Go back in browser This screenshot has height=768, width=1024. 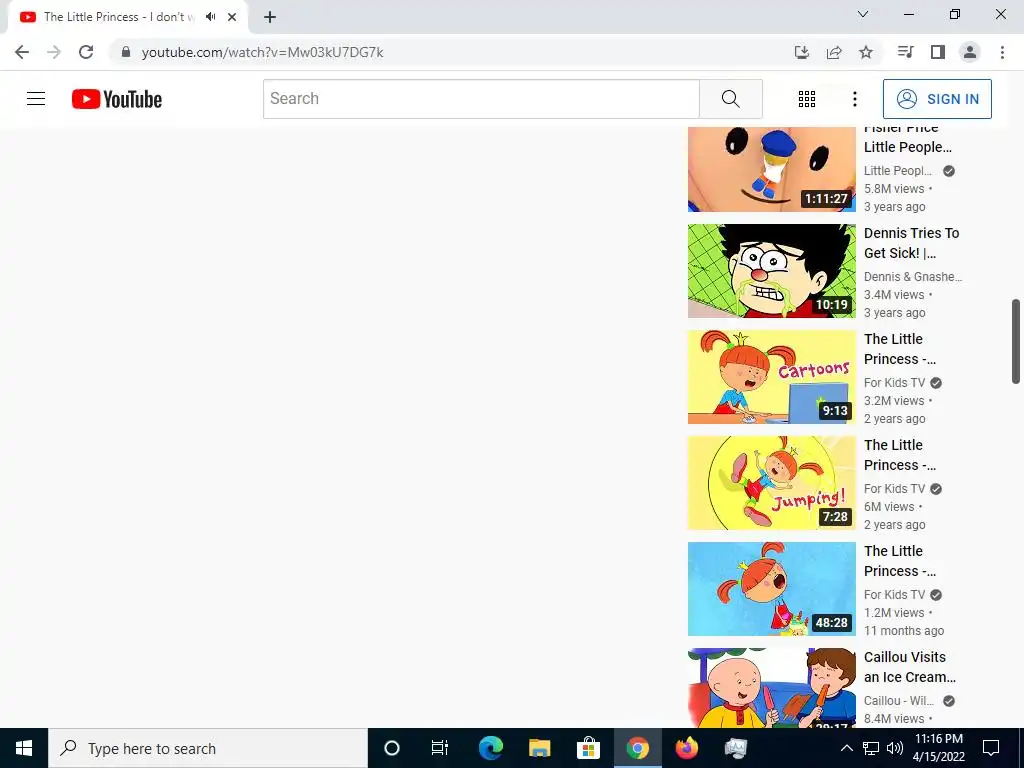pyautogui.click(x=22, y=52)
